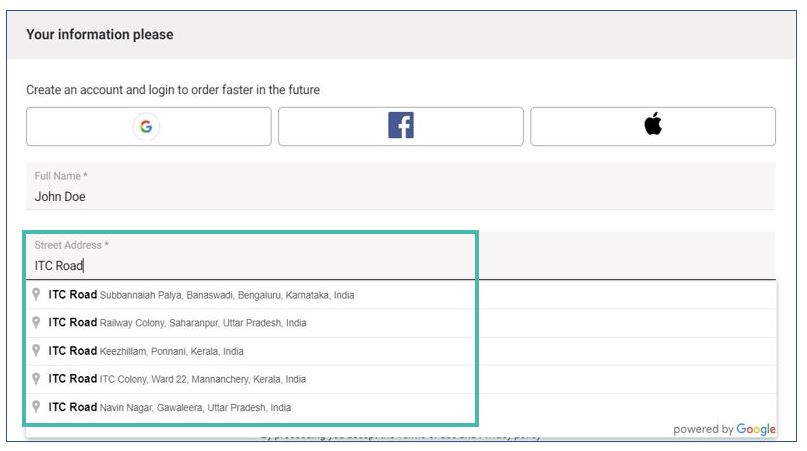Click the Facebook login button box
807x451 pixels.
point(401,127)
